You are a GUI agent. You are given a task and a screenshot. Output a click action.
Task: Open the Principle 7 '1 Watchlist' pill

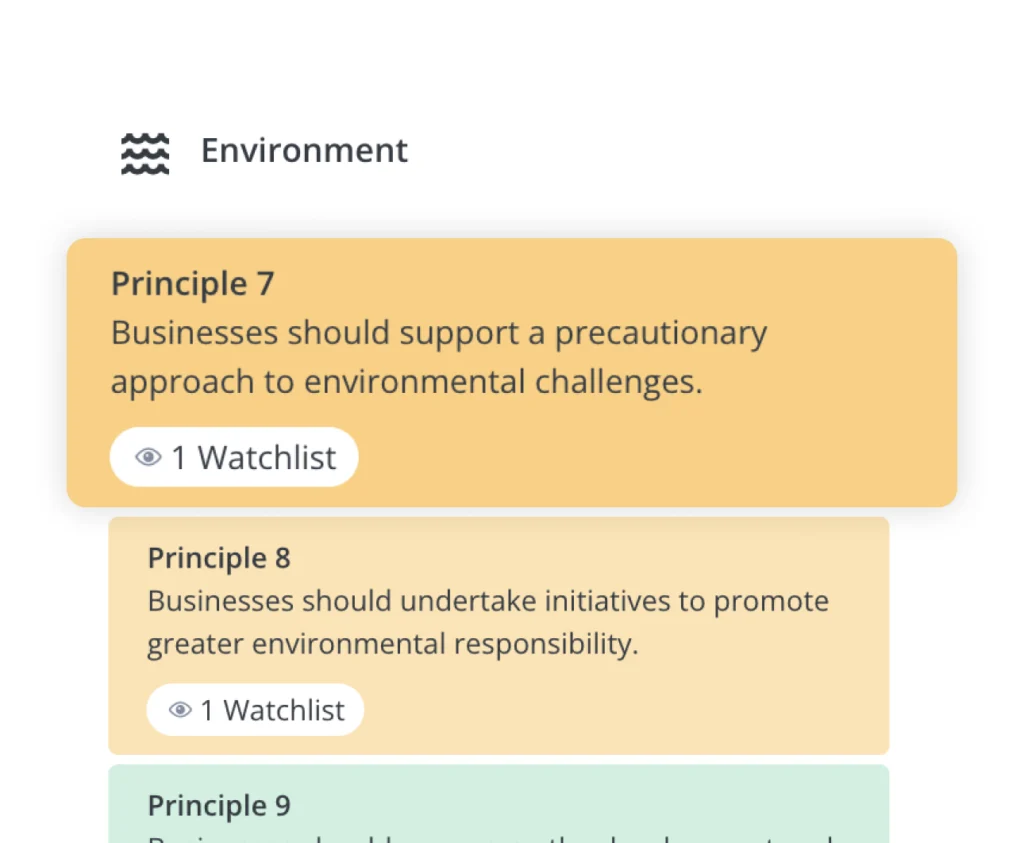[x=234, y=457]
